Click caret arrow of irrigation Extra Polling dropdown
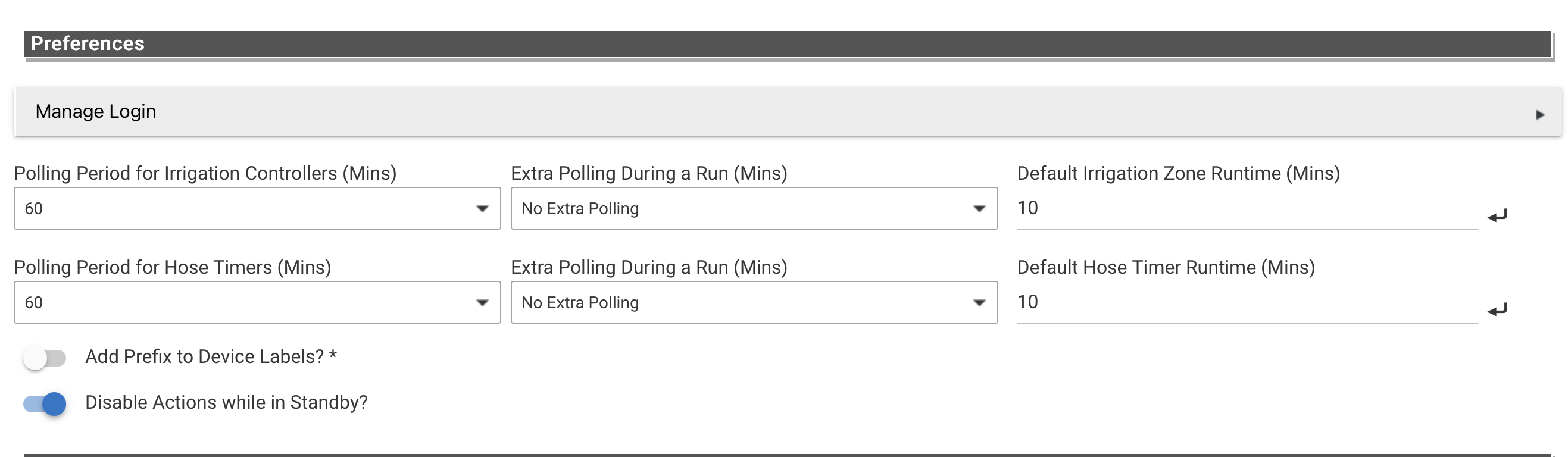 coord(979,209)
